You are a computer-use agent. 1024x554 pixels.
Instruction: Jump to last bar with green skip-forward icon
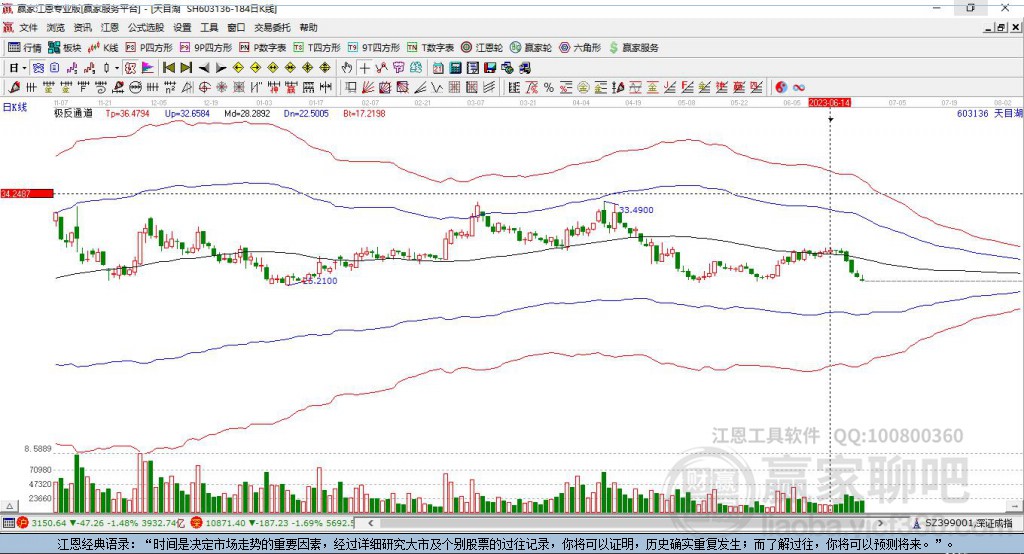click(186, 68)
